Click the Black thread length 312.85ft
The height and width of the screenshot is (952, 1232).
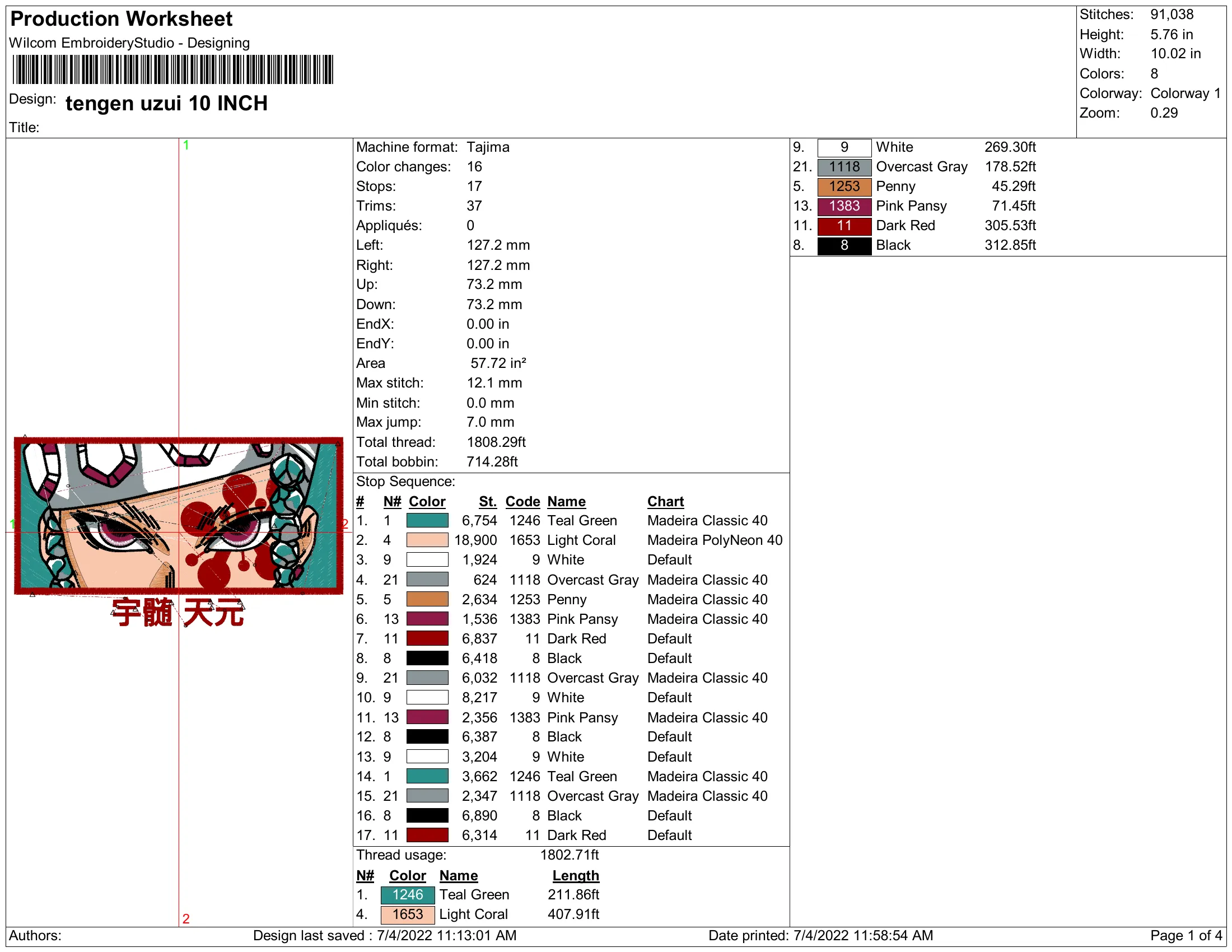click(1010, 245)
